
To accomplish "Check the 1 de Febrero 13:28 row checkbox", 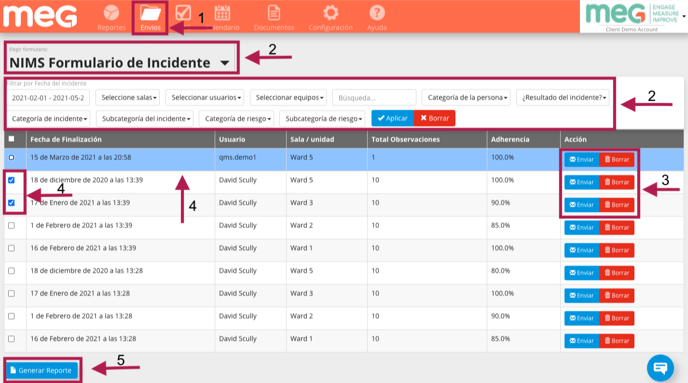I will [x=11, y=316].
